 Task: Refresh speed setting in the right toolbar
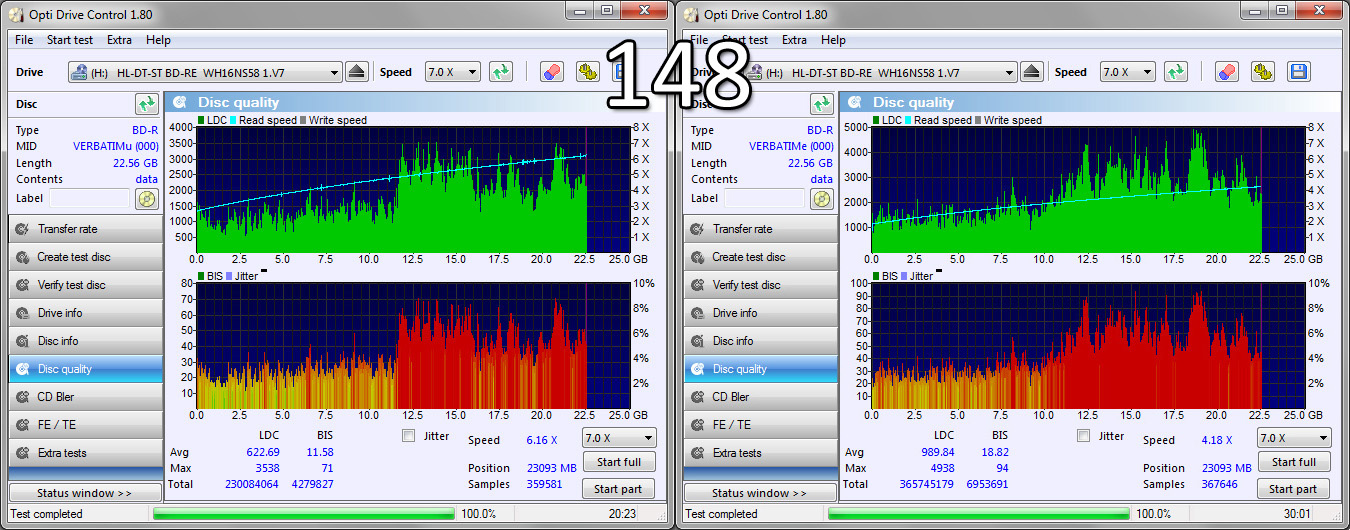(1177, 72)
